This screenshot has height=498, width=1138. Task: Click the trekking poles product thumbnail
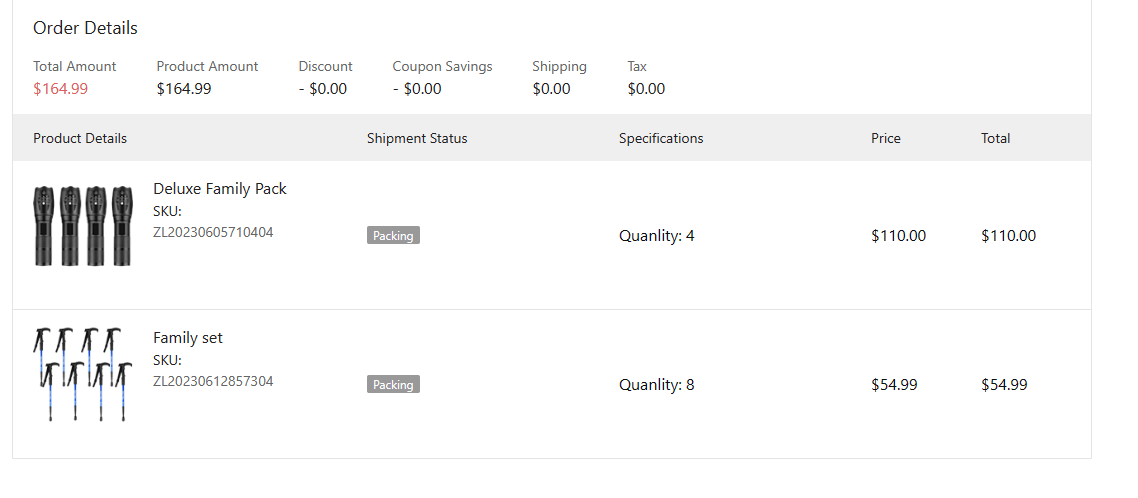(x=83, y=374)
